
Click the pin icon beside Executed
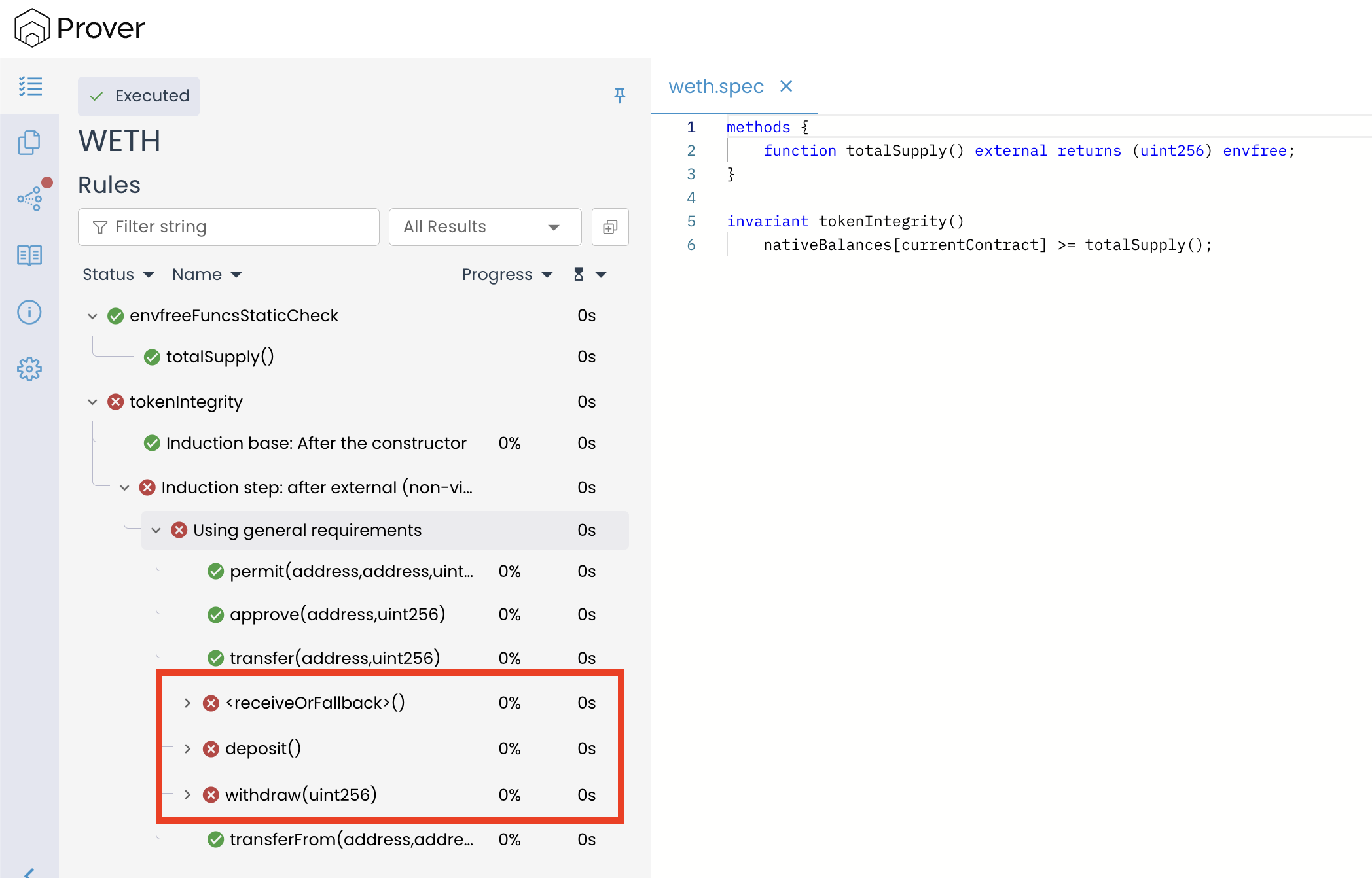[619, 96]
